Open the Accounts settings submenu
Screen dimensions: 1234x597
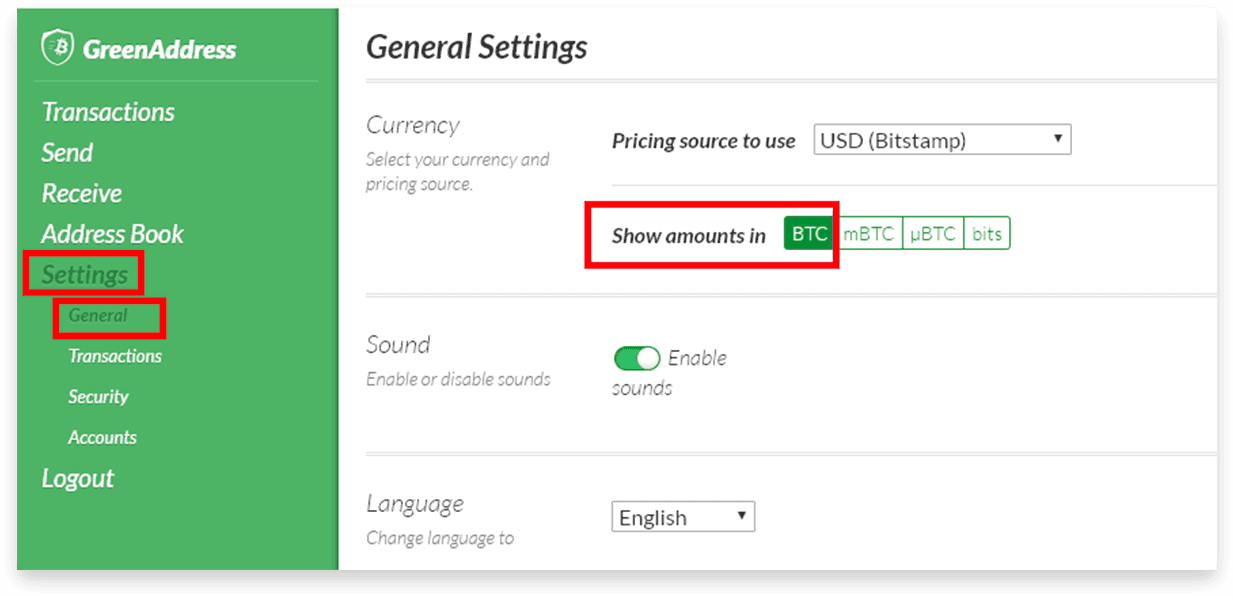(102, 437)
